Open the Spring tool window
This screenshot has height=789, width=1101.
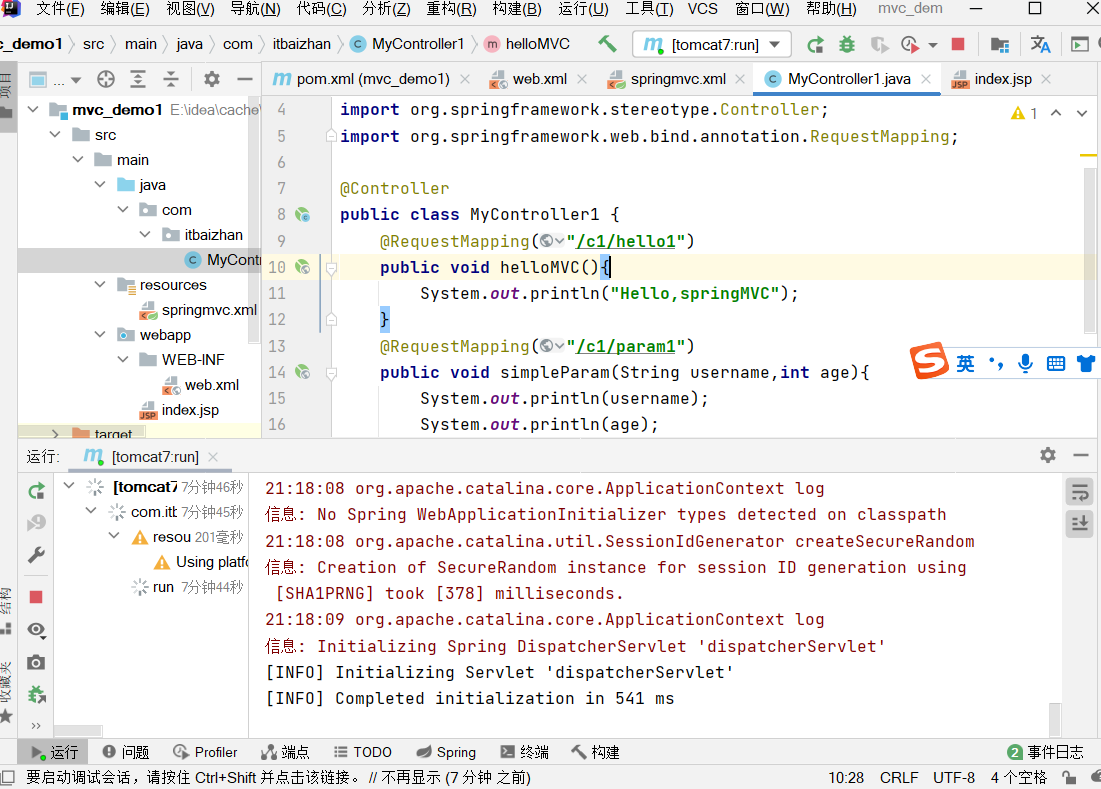click(446, 752)
